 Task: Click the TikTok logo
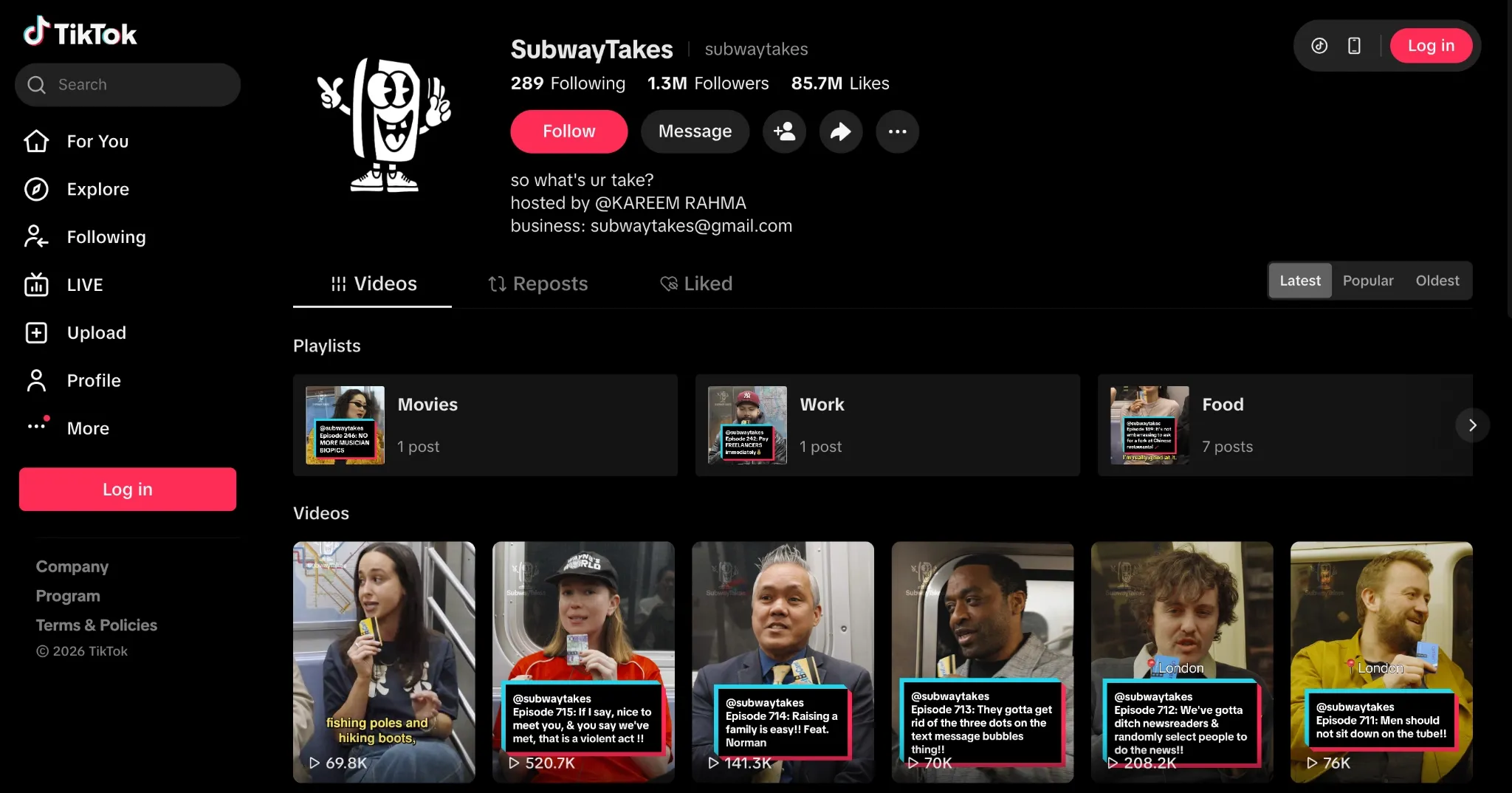80,32
